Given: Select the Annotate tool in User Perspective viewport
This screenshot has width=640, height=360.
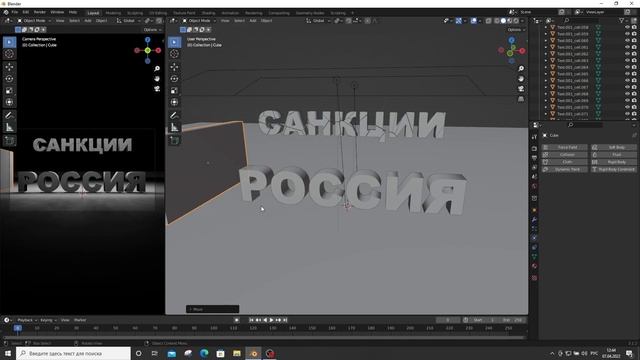Looking at the screenshot, I should tap(174, 116).
